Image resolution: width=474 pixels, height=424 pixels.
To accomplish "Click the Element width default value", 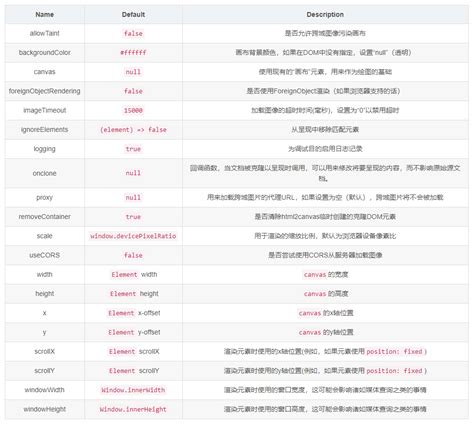I will click(134, 275).
